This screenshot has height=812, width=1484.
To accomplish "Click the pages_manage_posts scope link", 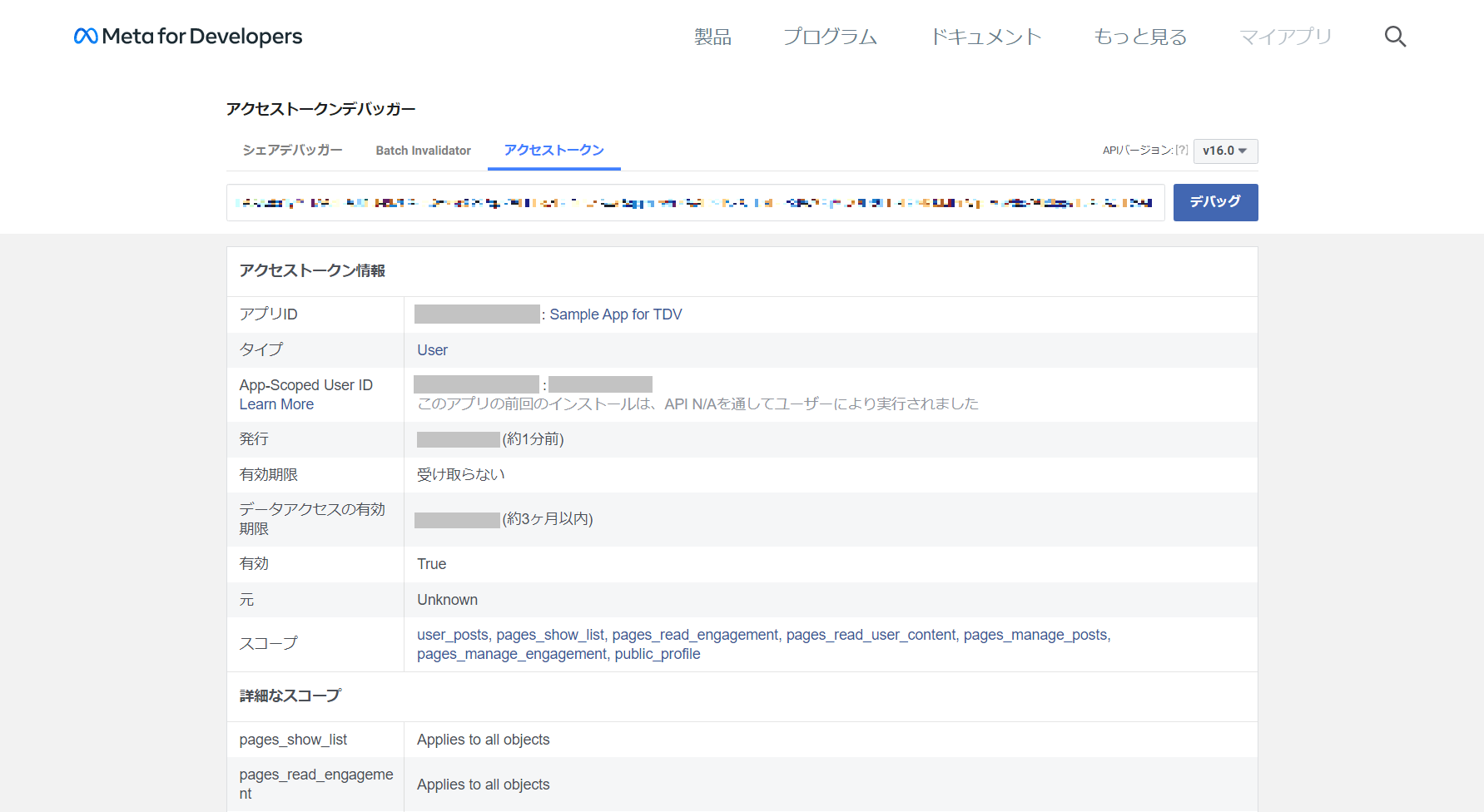I will click(1035, 635).
